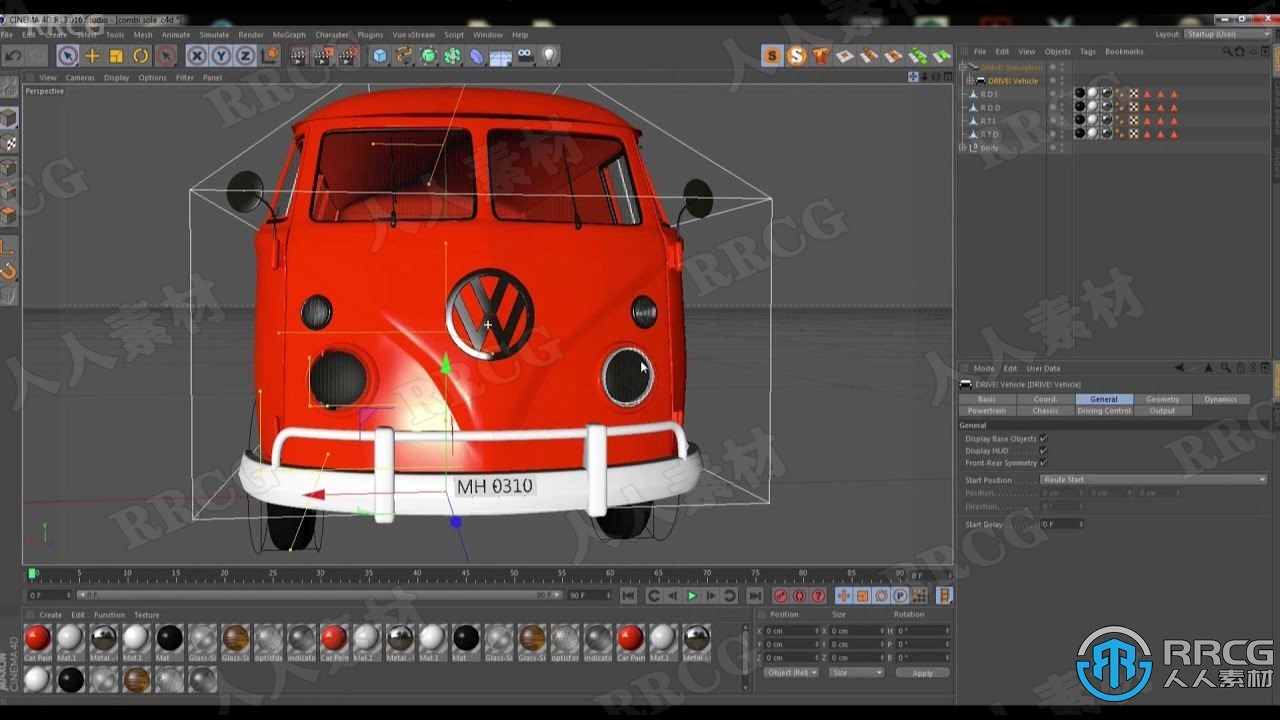Viewport: 1280px width, 720px height.
Task: Add a camera object
Action: click(x=525, y=56)
